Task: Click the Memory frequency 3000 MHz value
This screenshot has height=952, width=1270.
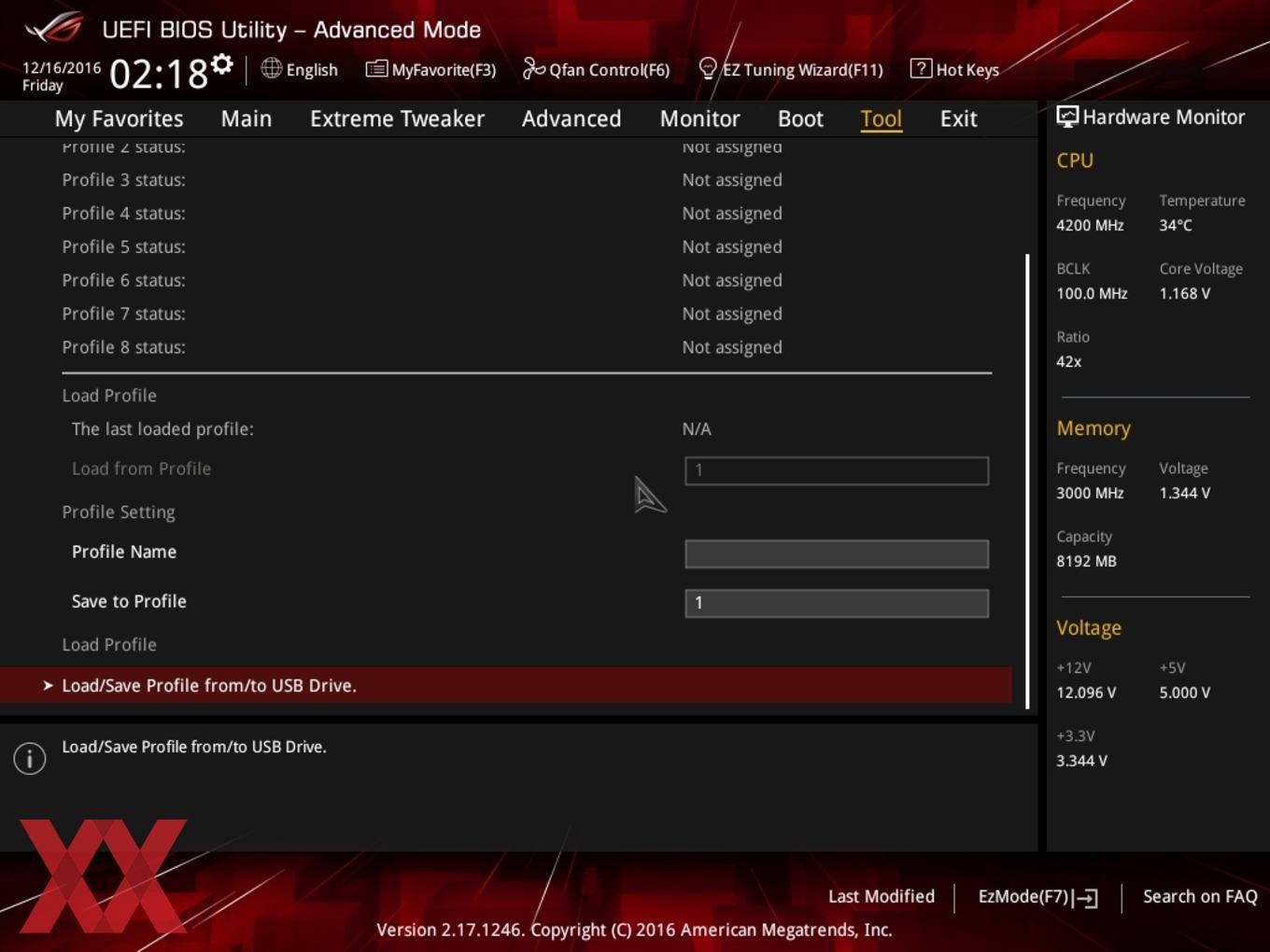Action: coord(1090,493)
